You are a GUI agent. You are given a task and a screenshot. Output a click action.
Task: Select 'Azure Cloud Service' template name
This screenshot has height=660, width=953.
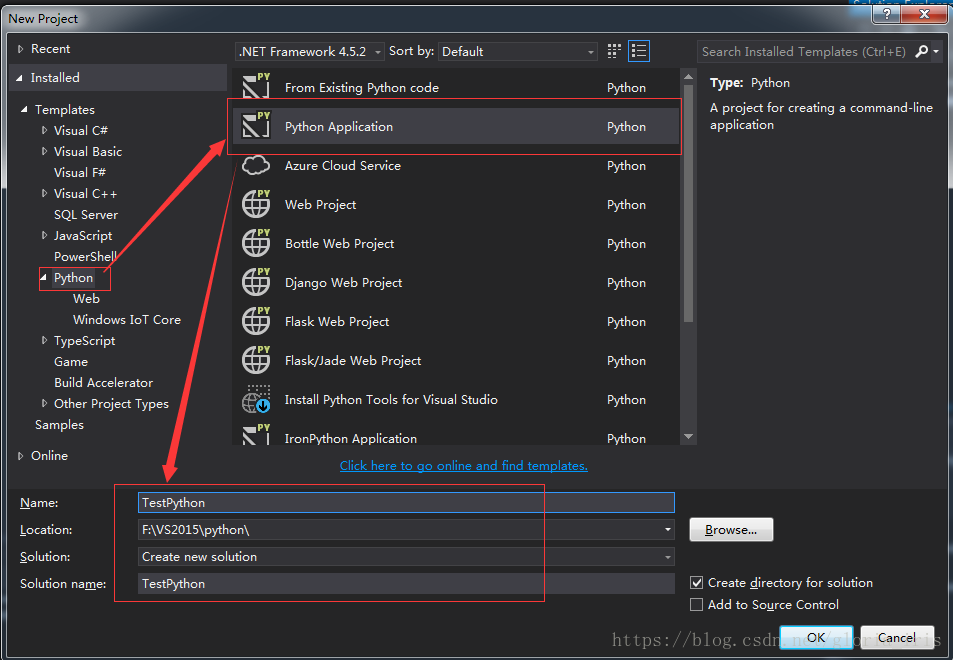point(343,165)
